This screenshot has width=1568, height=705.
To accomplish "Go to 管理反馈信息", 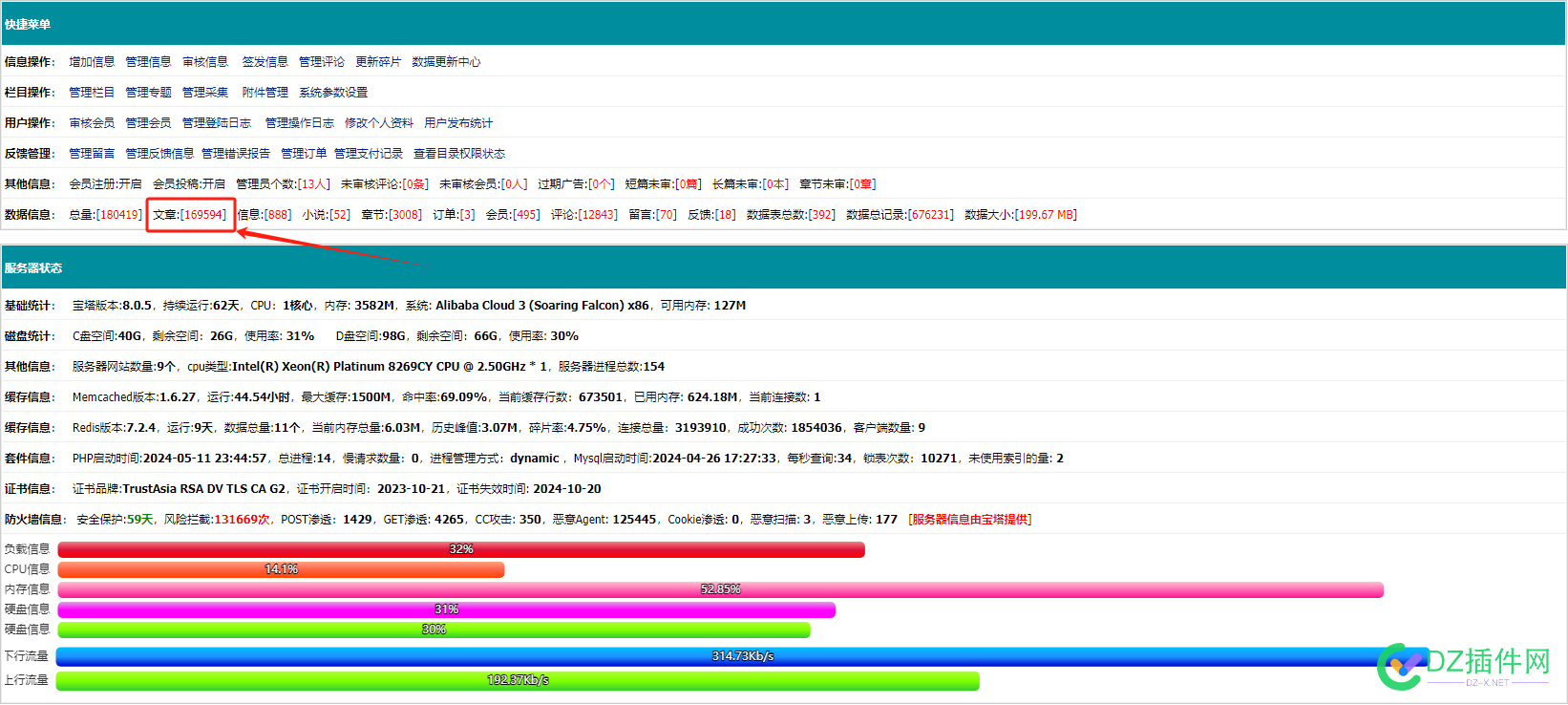I will click(159, 154).
